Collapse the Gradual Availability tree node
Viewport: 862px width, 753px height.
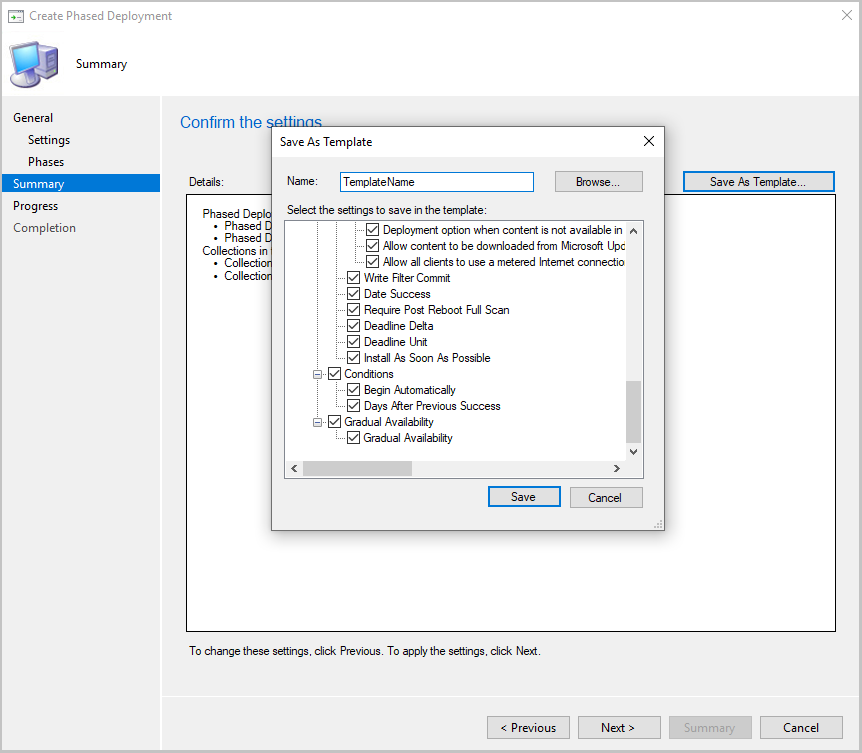pyautogui.click(x=317, y=422)
